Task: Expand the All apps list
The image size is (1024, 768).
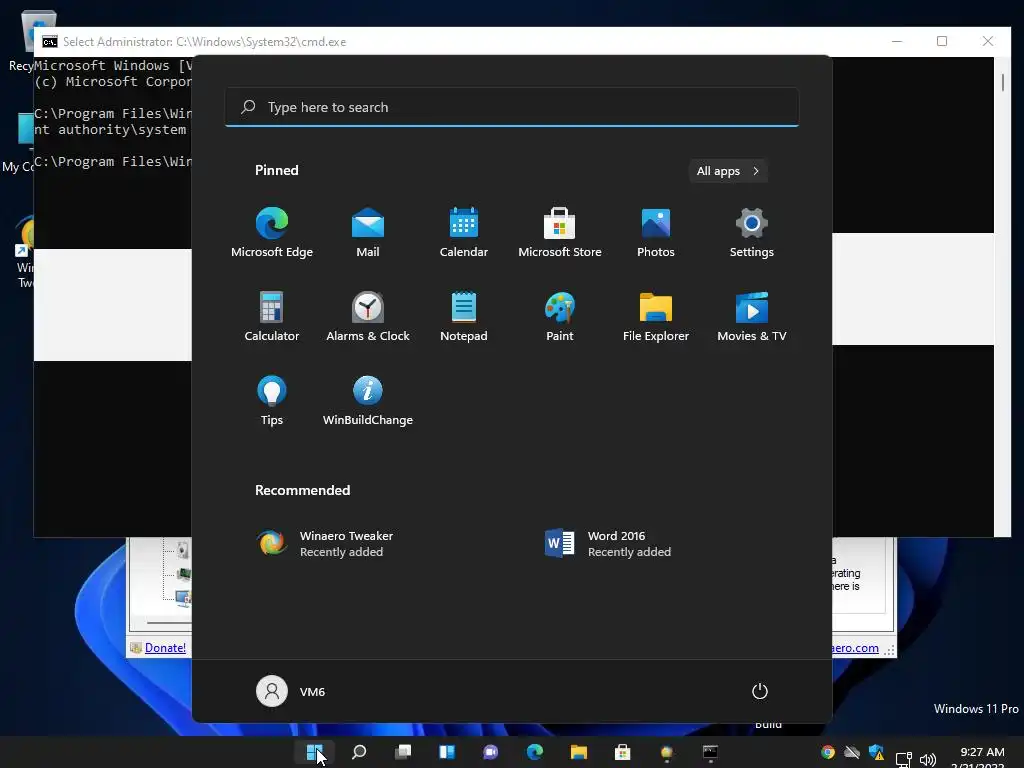Action: [x=728, y=171]
